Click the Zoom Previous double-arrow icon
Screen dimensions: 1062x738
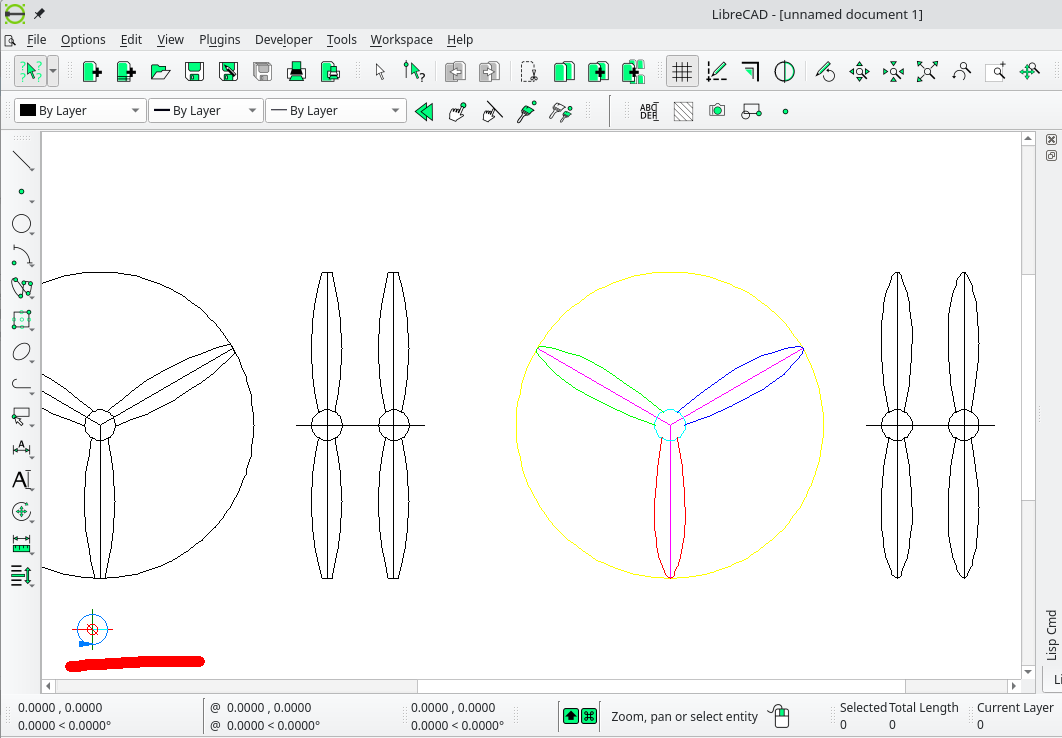424,111
